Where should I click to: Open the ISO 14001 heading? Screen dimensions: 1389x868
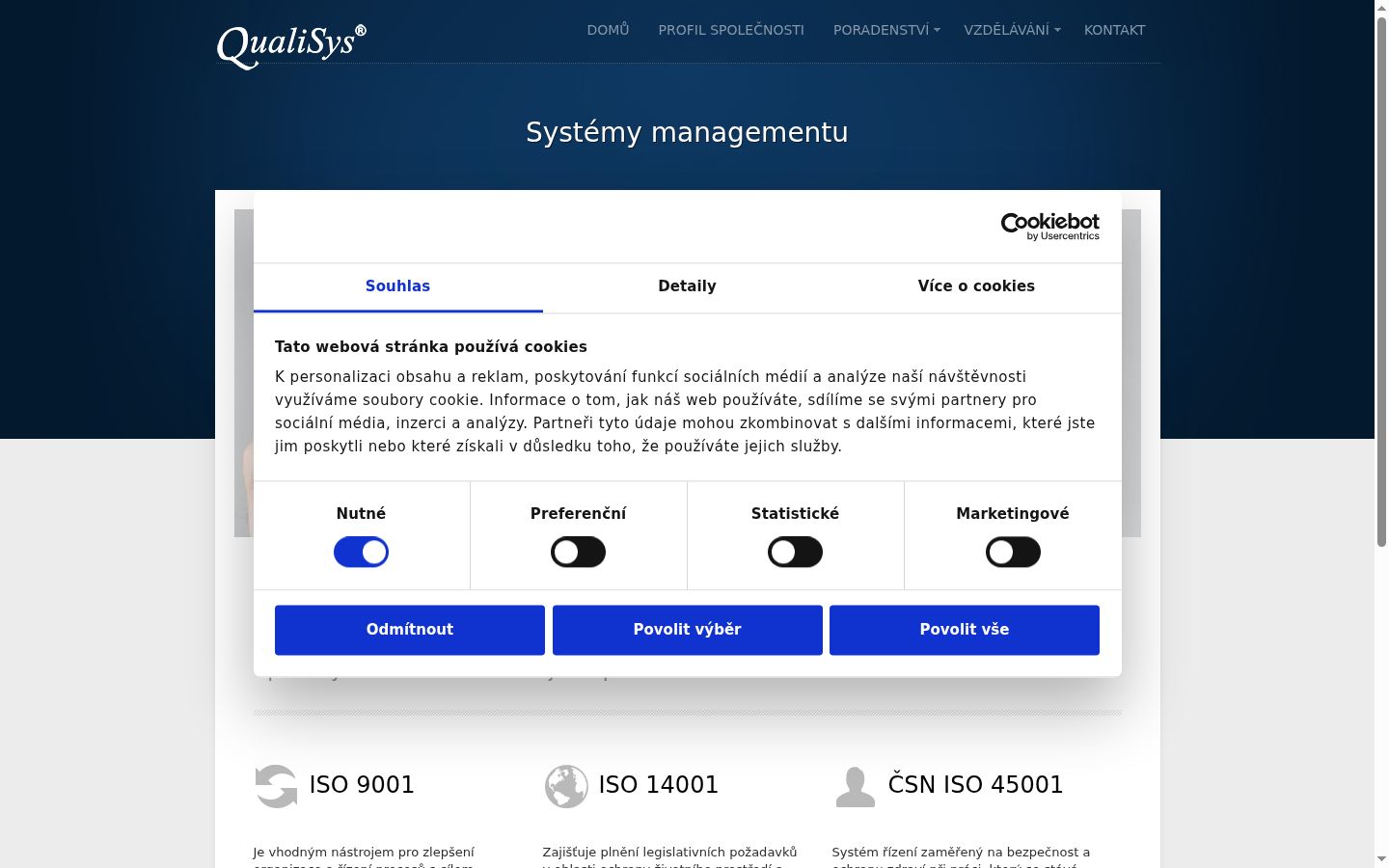tap(659, 785)
